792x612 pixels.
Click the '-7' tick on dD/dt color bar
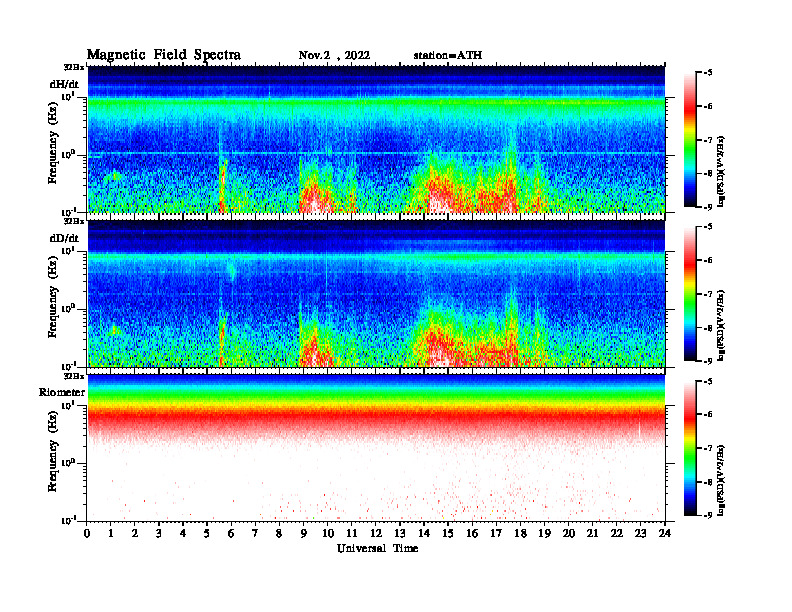click(708, 294)
